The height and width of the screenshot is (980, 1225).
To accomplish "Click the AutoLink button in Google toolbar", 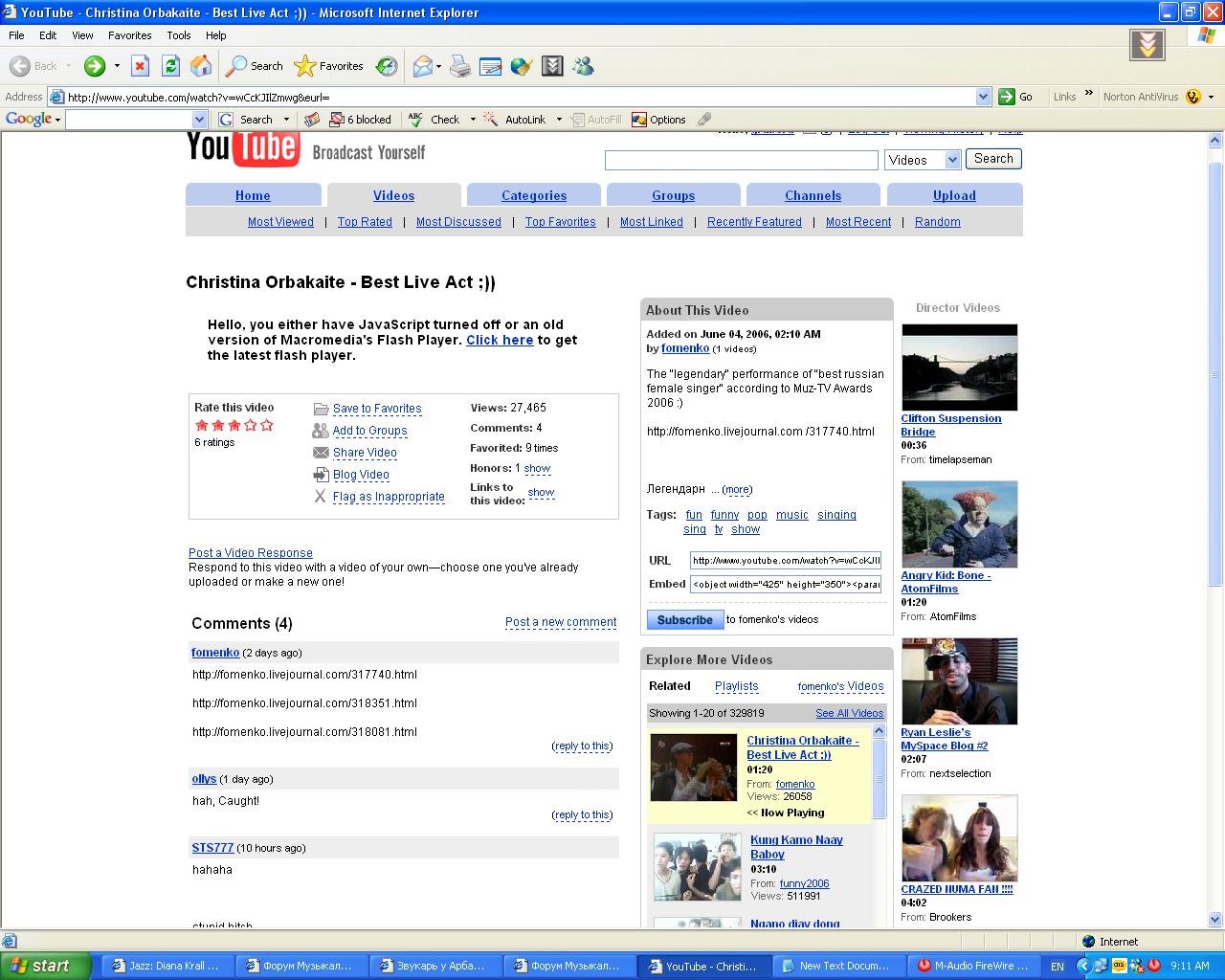I will [515, 120].
